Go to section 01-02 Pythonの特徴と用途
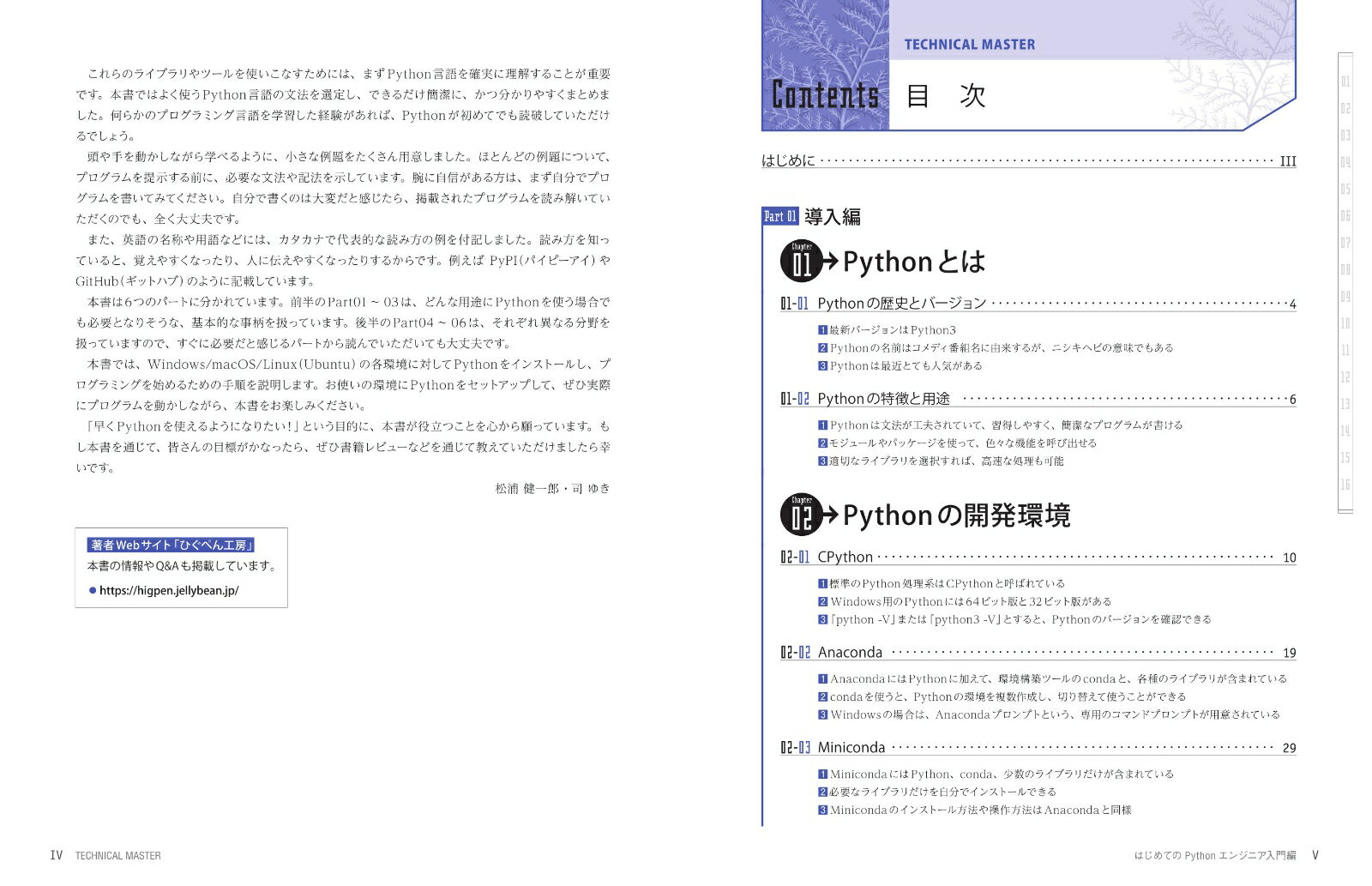 (883, 399)
